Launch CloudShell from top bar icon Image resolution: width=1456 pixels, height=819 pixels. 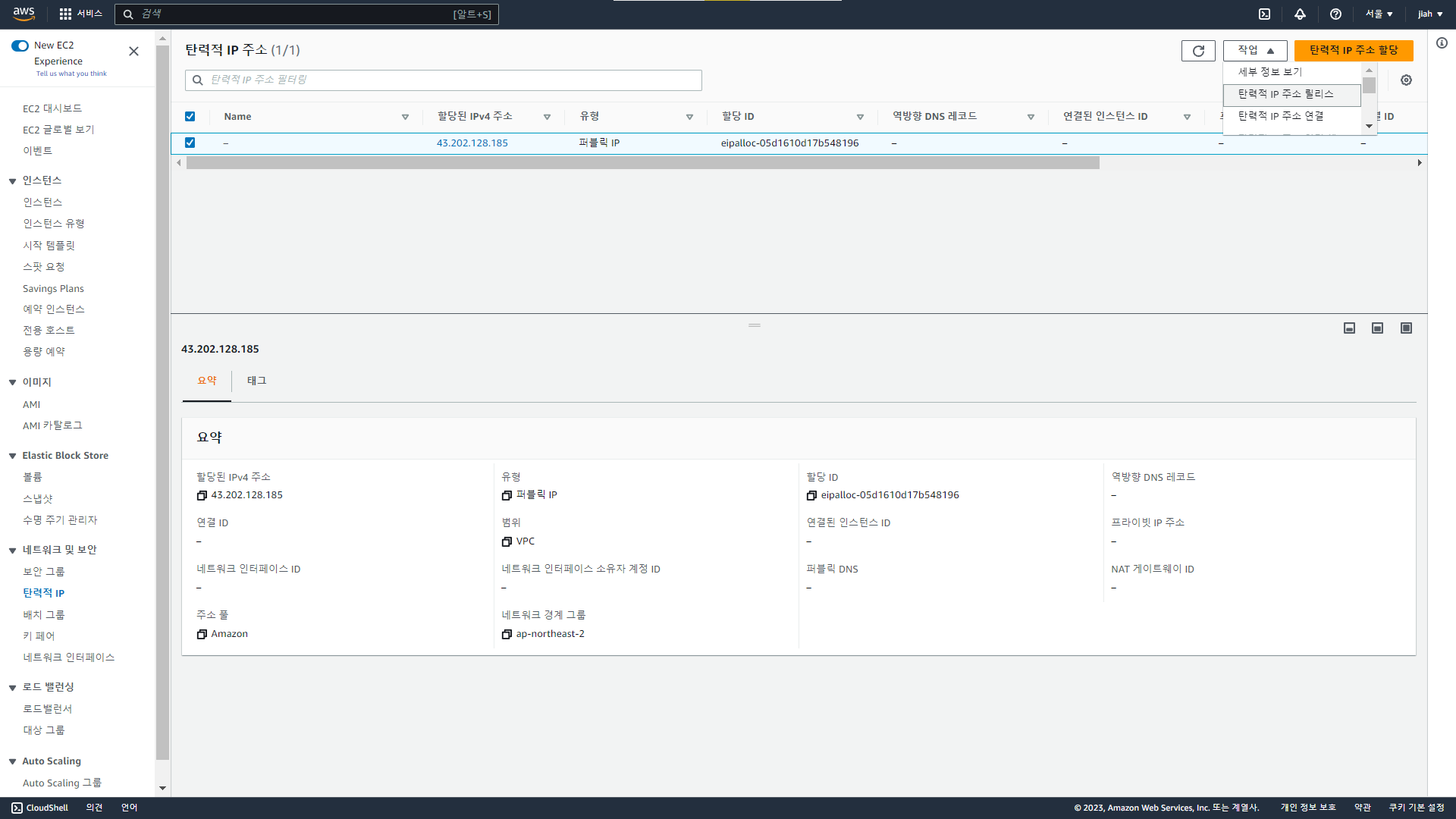click(x=1264, y=14)
